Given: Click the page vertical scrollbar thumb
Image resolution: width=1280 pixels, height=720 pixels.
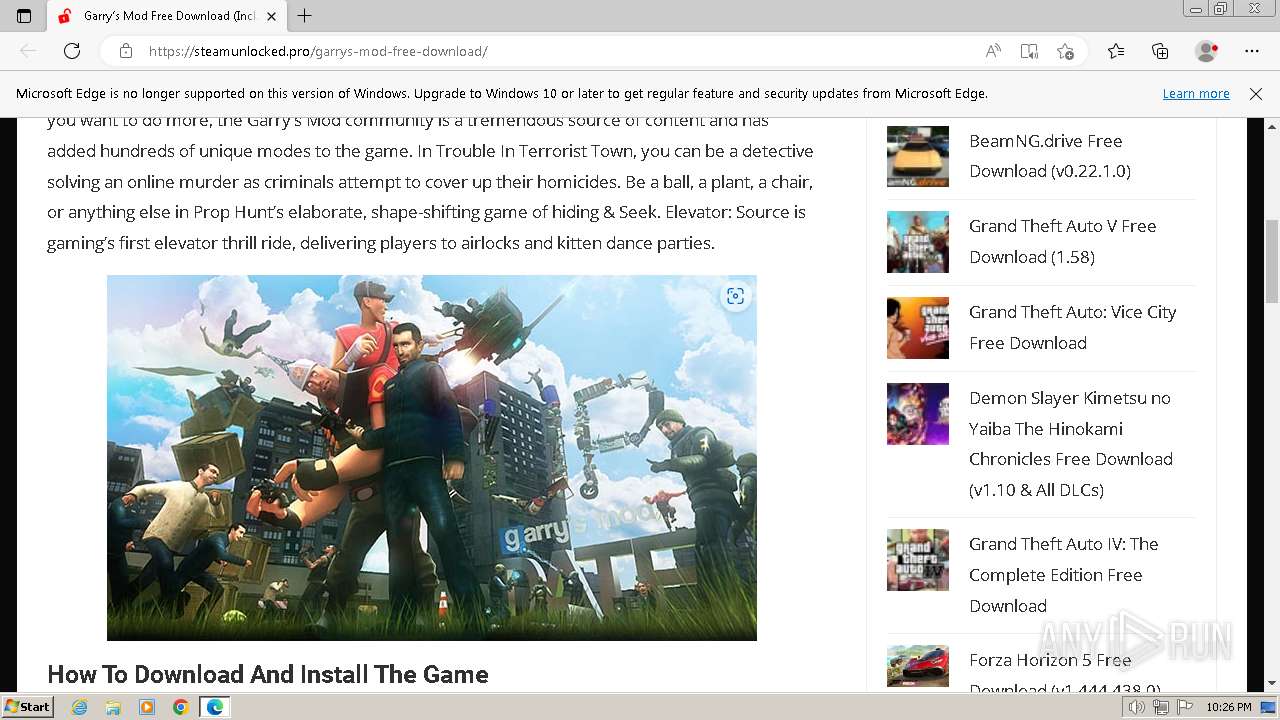Looking at the screenshot, I should coord(1272,260).
